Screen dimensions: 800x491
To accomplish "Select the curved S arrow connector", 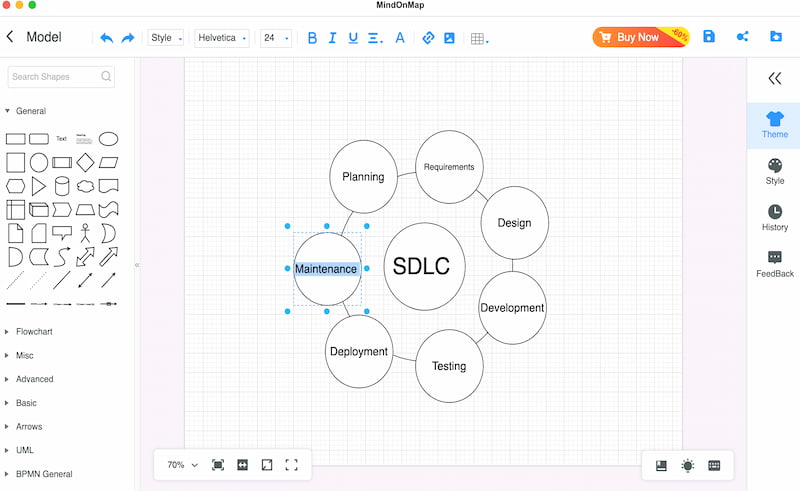I will pos(62,257).
